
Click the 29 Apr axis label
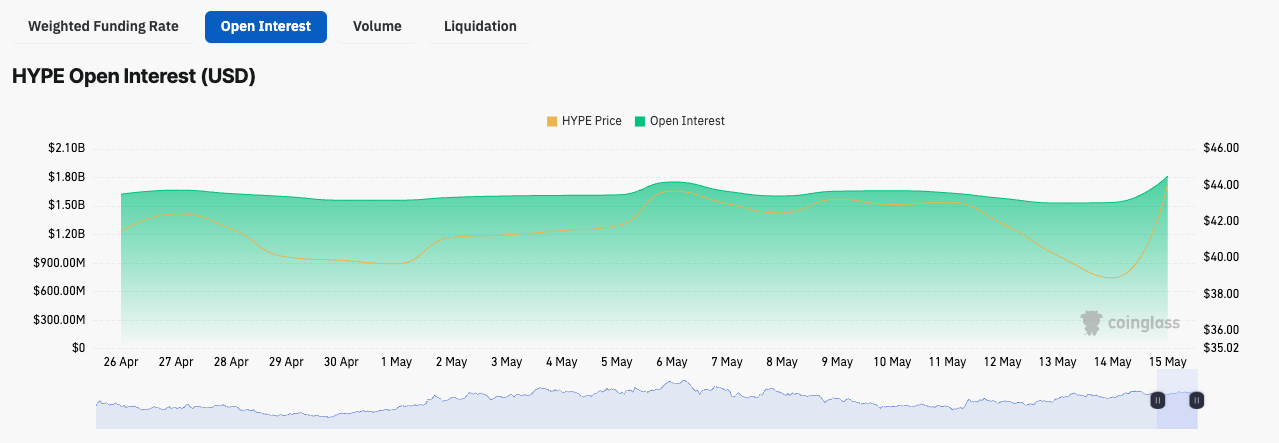pos(286,362)
